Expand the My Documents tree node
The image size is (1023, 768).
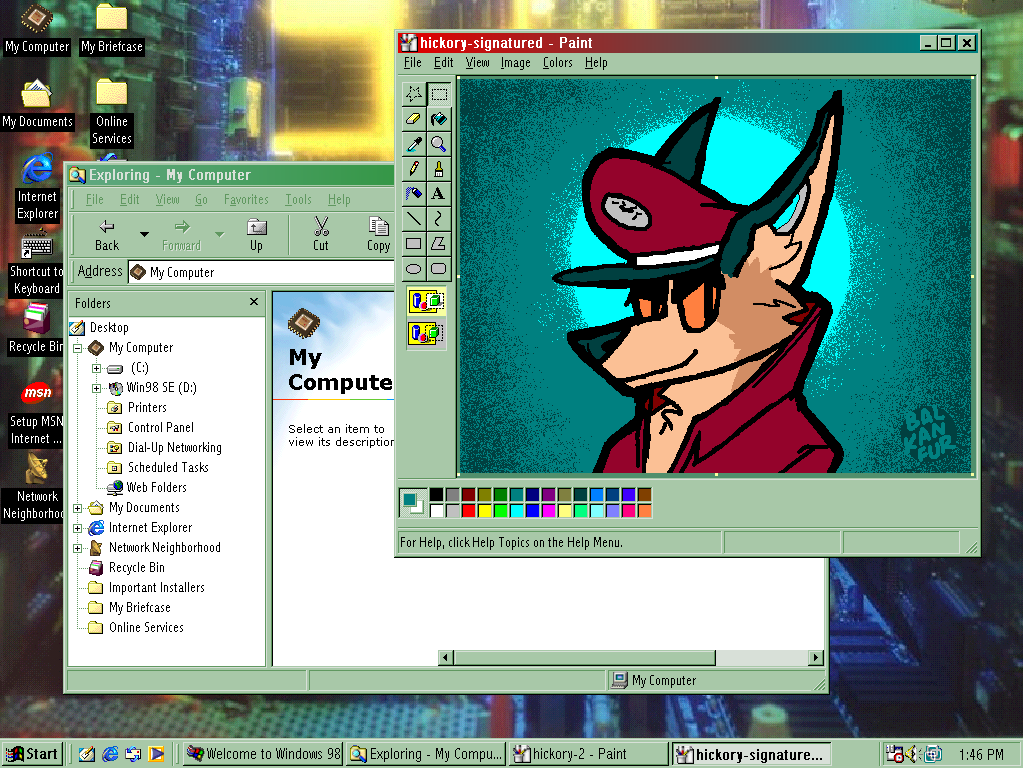coord(78,508)
